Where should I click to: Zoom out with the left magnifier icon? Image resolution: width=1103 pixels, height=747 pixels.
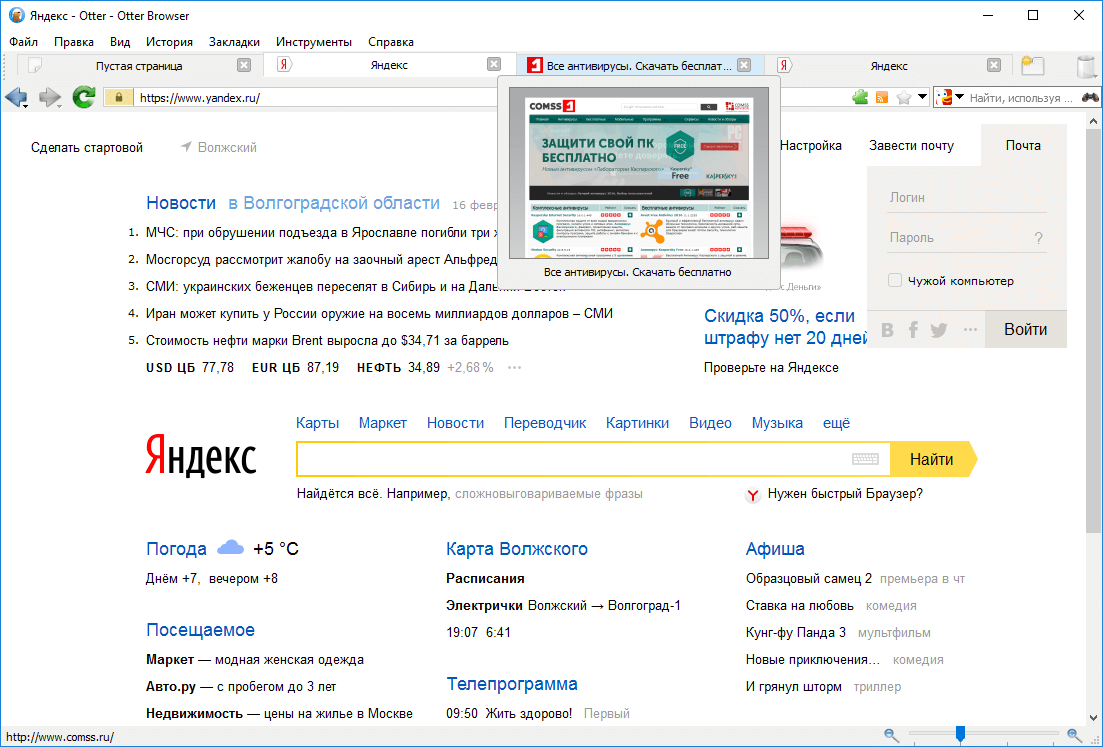tap(891, 736)
